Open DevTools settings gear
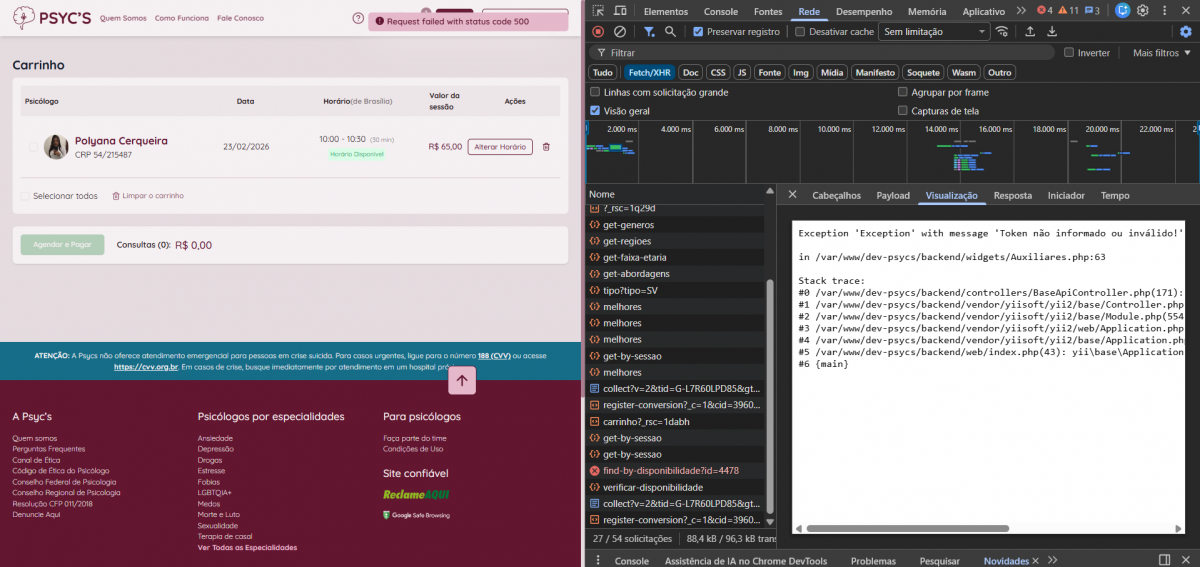Viewport: 1200px width, 567px height. pyautogui.click(x=1143, y=11)
